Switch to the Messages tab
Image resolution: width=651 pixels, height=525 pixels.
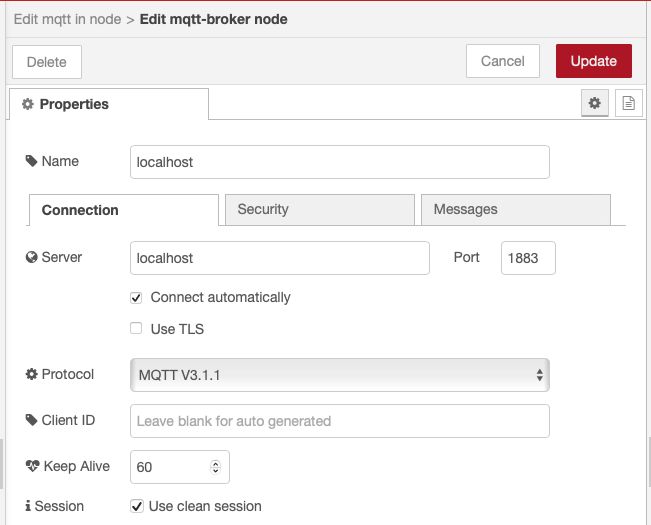click(516, 210)
